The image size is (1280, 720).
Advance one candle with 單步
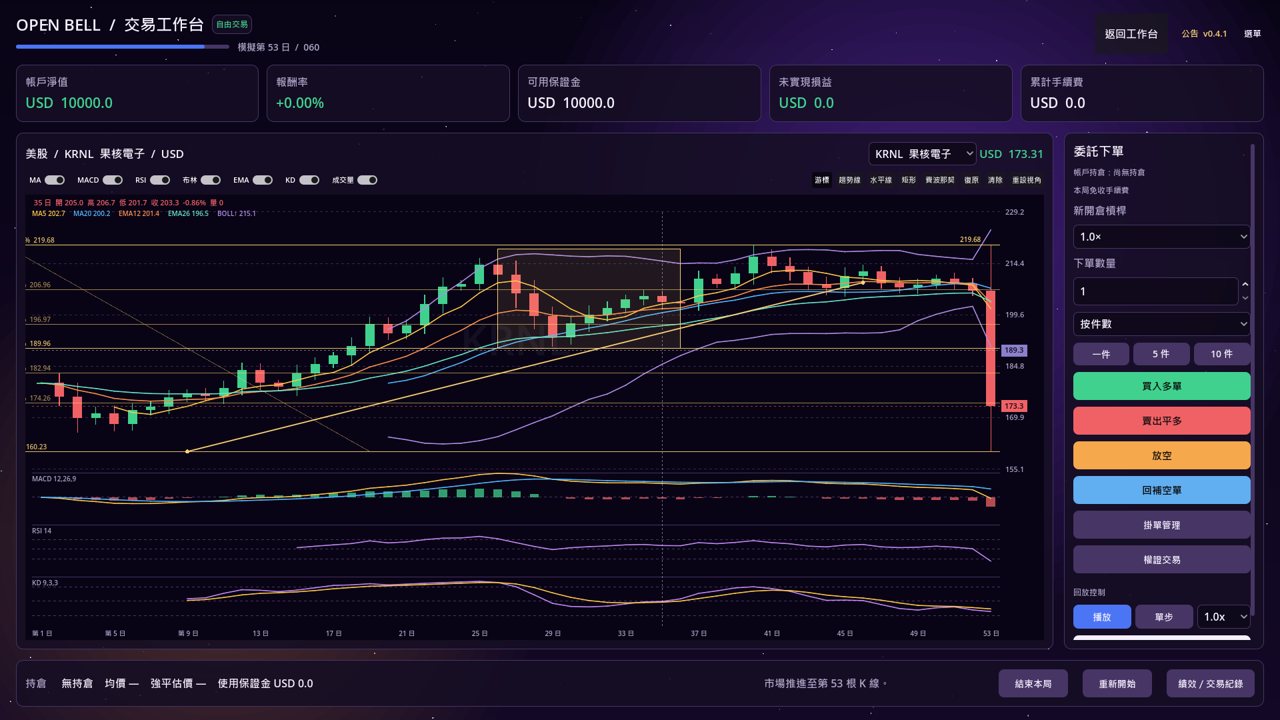tap(1163, 617)
